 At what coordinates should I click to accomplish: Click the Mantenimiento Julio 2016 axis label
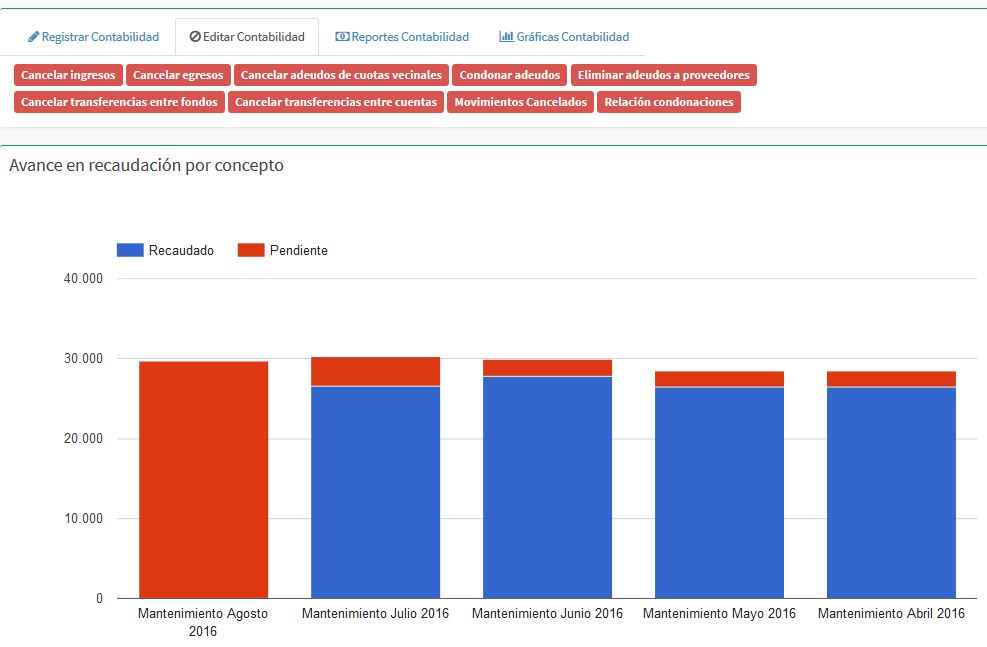(x=375, y=613)
